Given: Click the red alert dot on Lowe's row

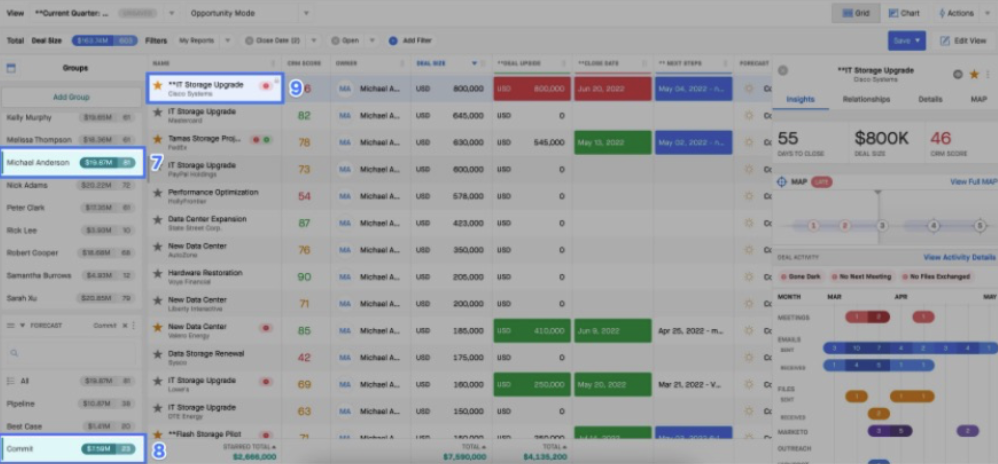Looking at the screenshot, I should [266, 381].
